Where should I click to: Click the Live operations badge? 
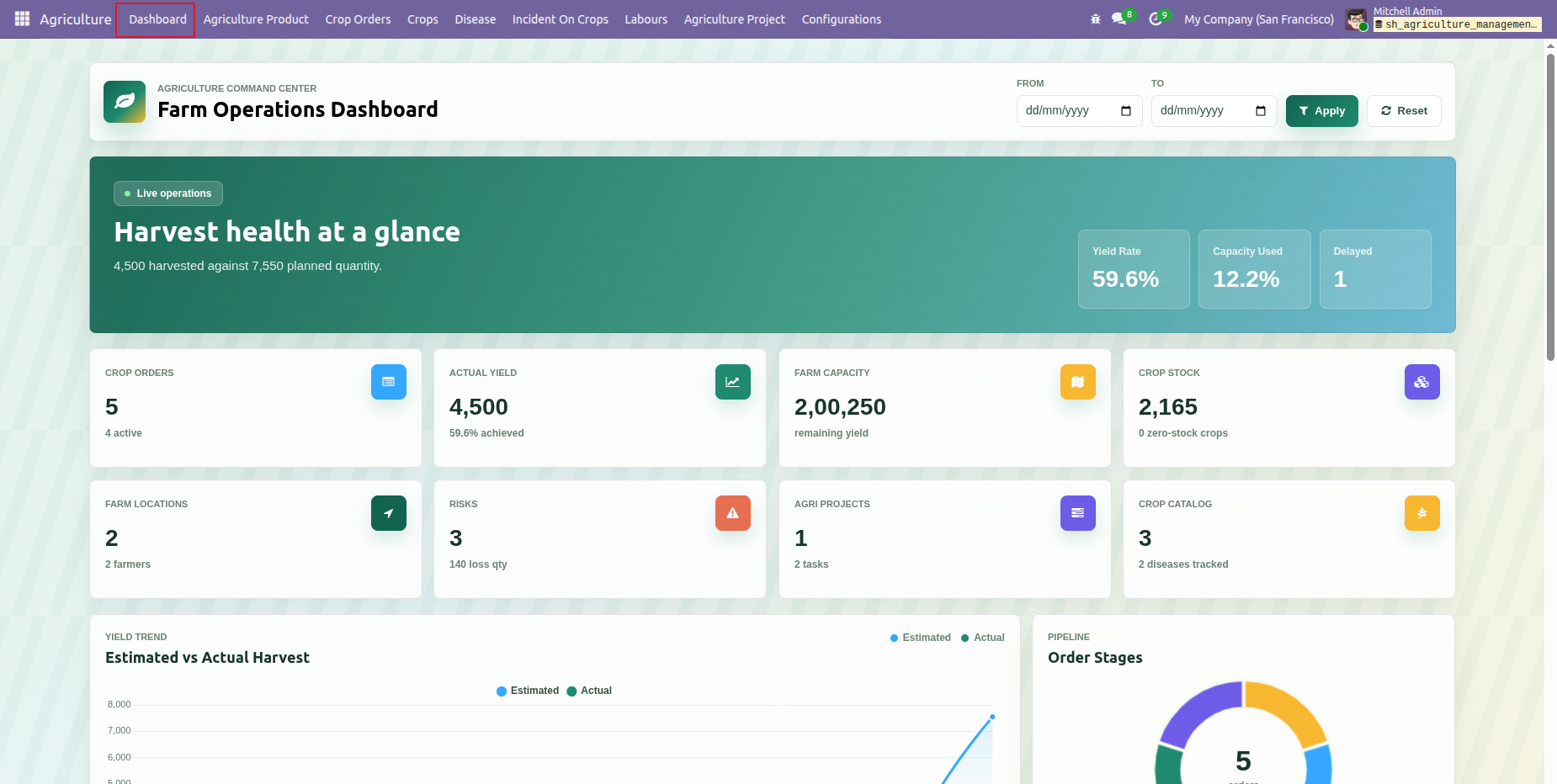tap(168, 193)
